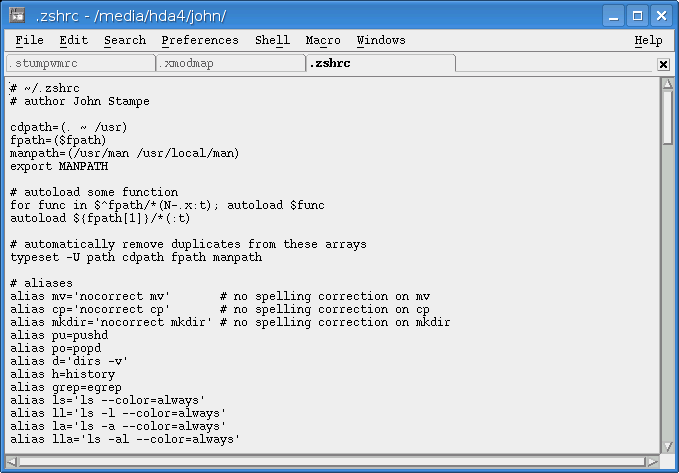Click the 'alias ll=' line
679x473 pixels.
point(118,413)
